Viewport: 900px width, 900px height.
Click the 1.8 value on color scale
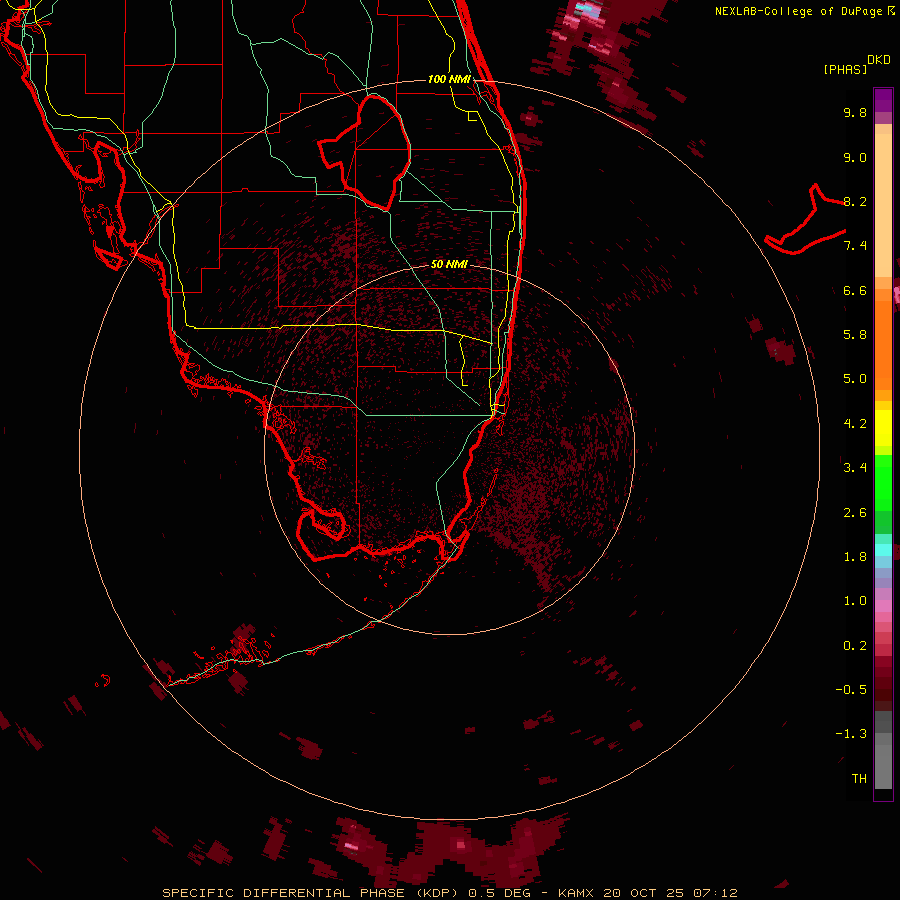coord(855,557)
